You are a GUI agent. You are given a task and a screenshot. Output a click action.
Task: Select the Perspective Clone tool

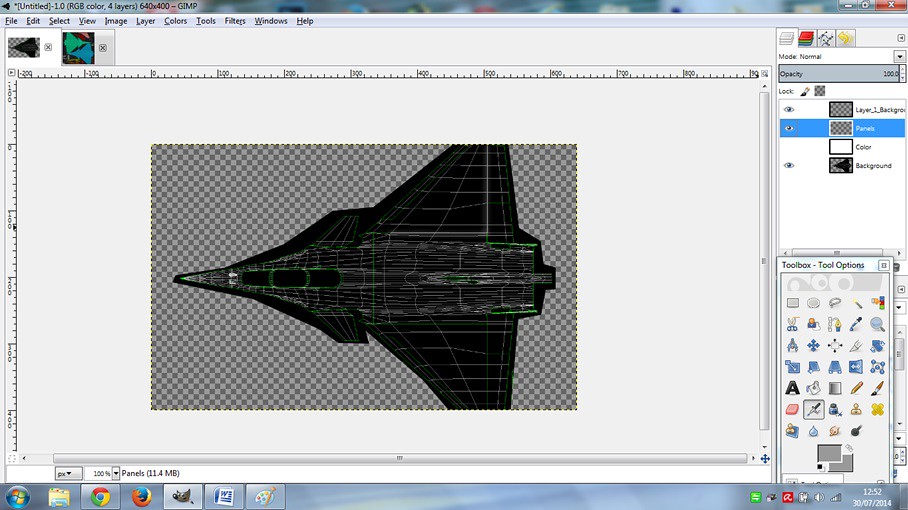point(793,431)
